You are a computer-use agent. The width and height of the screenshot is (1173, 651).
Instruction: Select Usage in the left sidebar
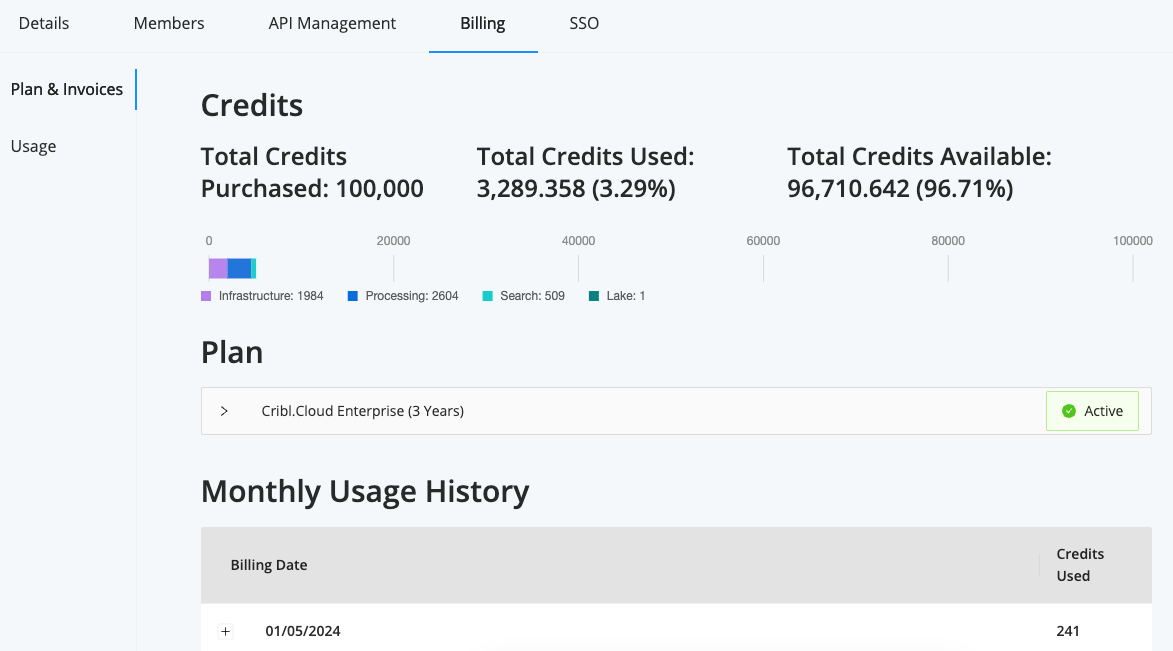33,146
